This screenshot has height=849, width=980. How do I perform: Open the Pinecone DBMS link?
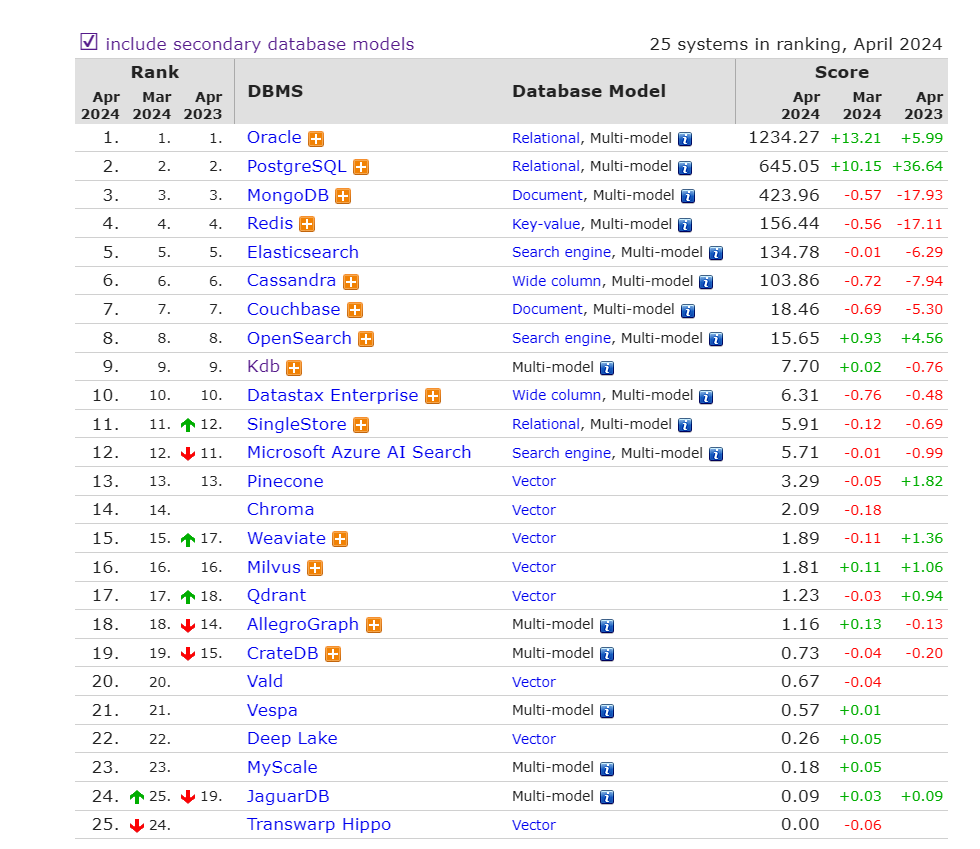[286, 481]
